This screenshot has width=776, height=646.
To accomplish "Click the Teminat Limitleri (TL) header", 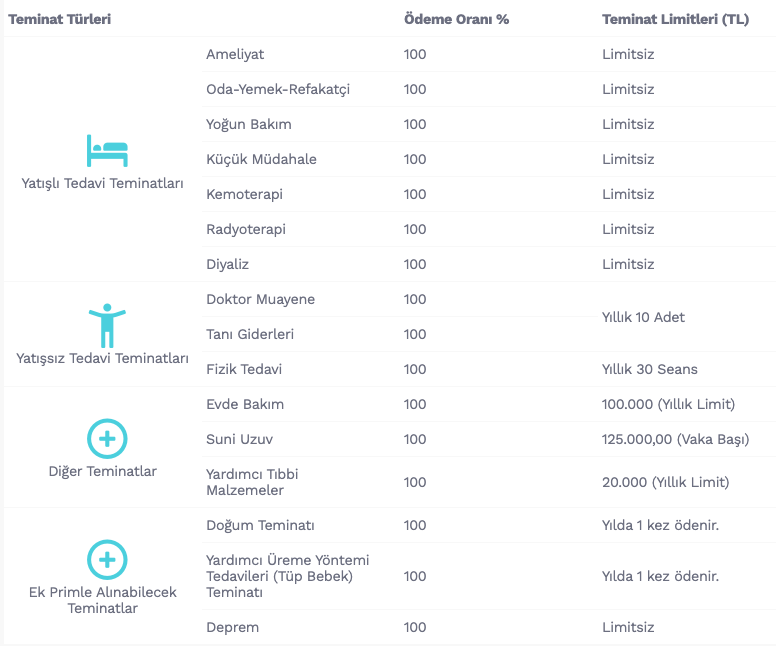I will (x=676, y=19).
